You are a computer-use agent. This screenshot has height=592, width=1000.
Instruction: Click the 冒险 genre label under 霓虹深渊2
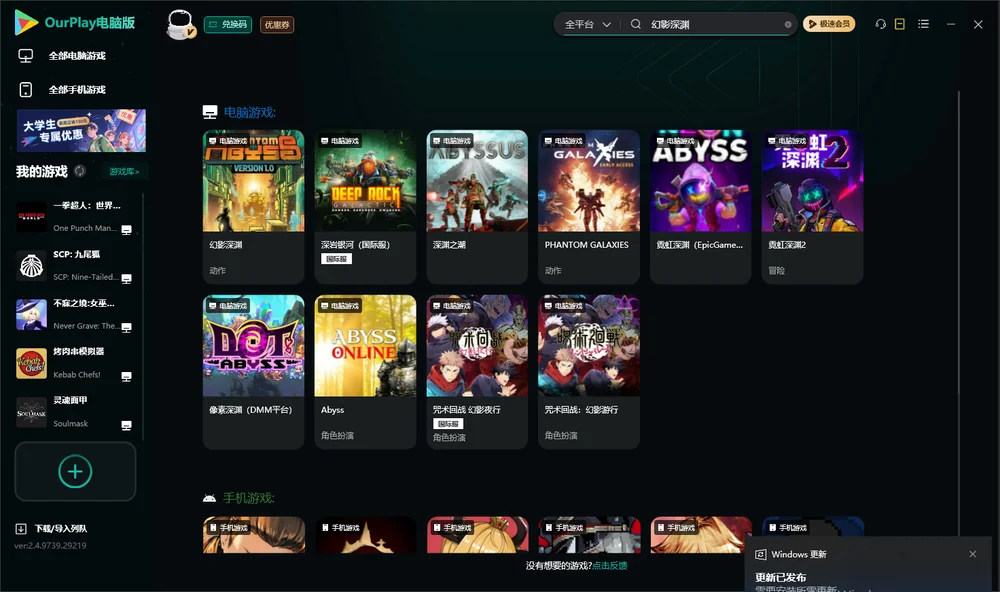pos(776,270)
